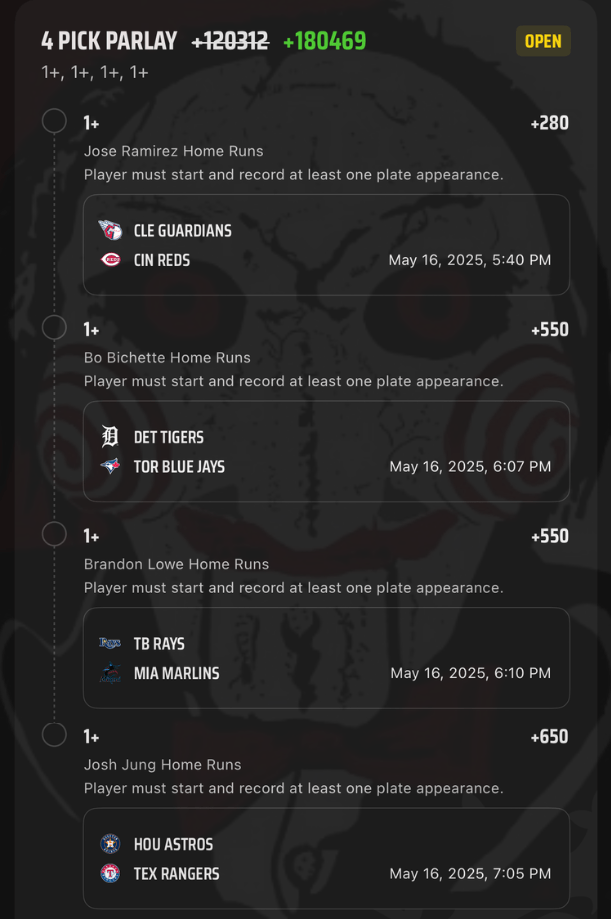Select the Jose Ramirez leg status circle

54,122
